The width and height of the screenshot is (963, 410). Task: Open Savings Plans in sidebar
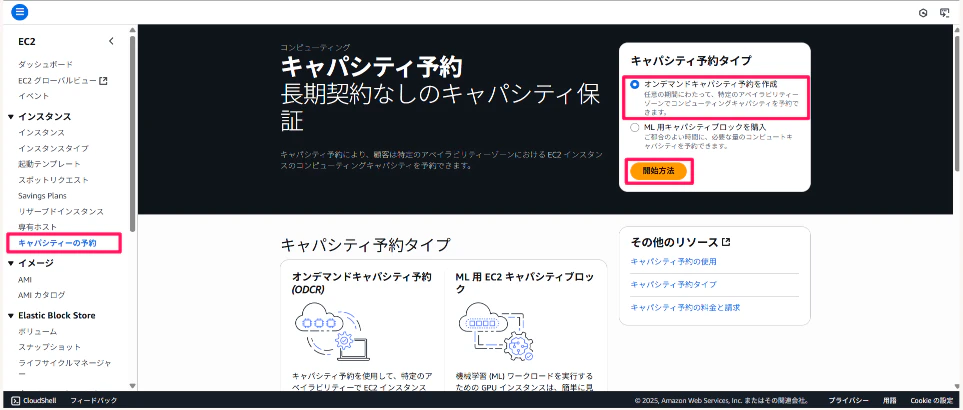point(42,196)
